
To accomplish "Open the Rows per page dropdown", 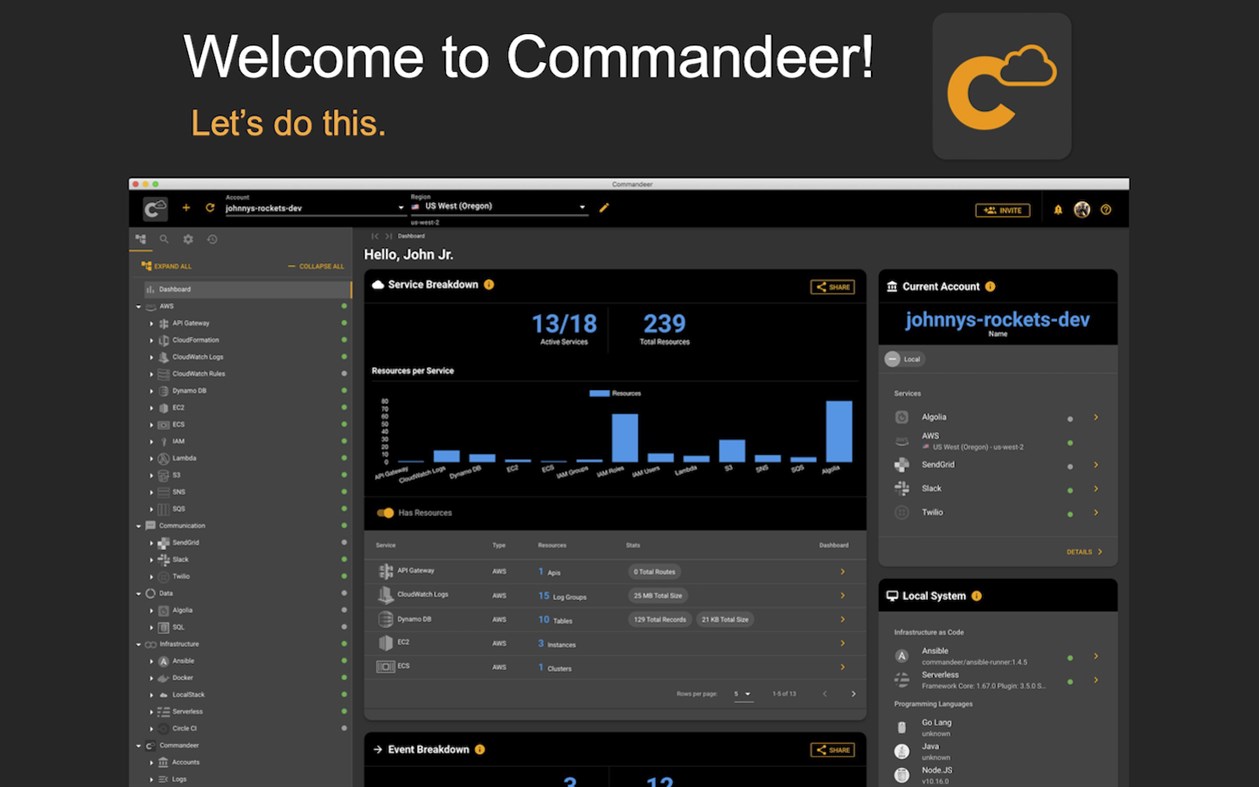I will tap(743, 694).
